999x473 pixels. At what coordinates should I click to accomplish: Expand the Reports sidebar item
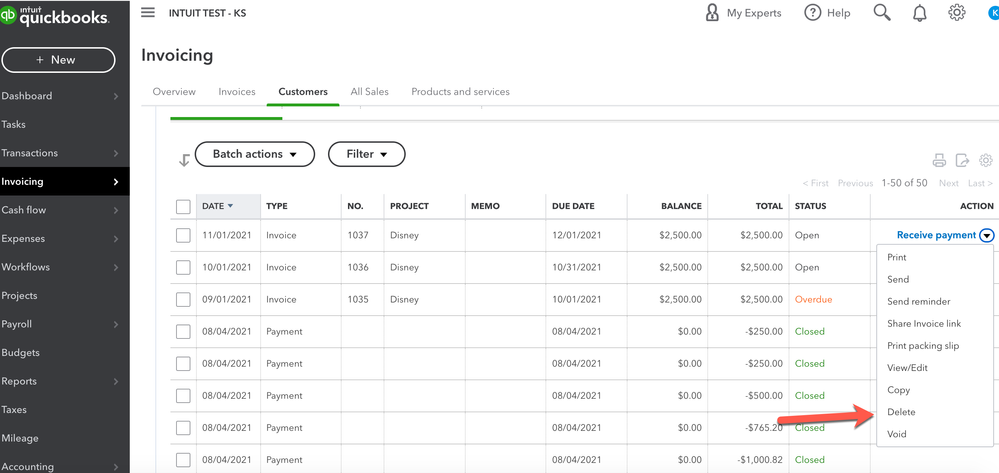click(64, 381)
